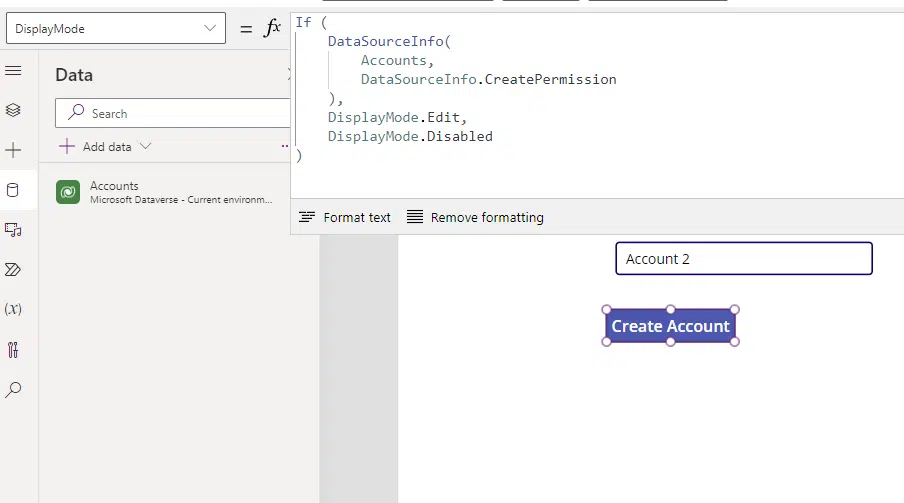904x503 pixels.
Task: Click the Account 2 text input
Action: click(744, 258)
